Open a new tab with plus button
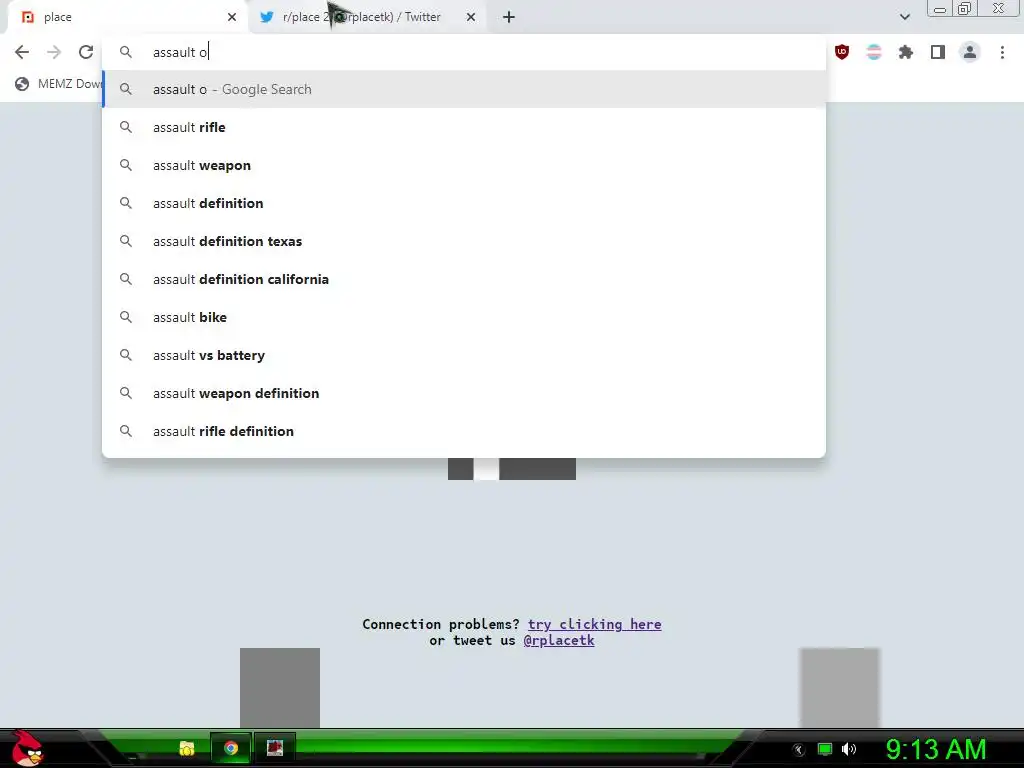The width and height of the screenshot is (1024, 768). click(509, 18)
